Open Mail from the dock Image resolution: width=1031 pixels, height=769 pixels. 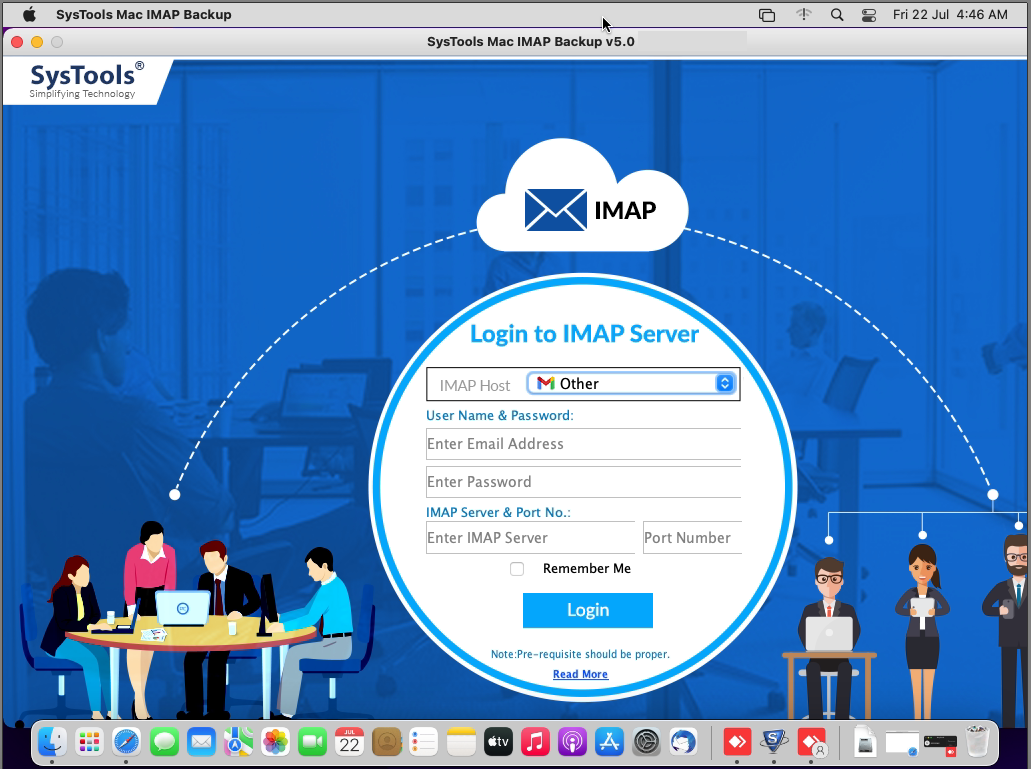(x=201, y=743)
